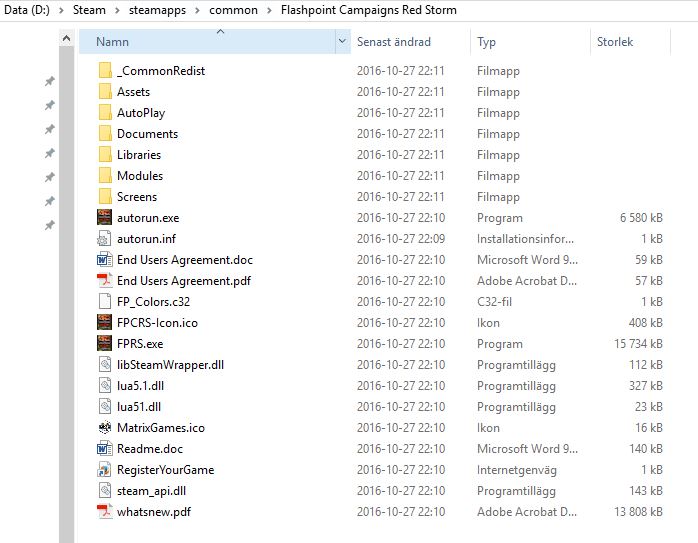Select the Assets folder icon

105,91
